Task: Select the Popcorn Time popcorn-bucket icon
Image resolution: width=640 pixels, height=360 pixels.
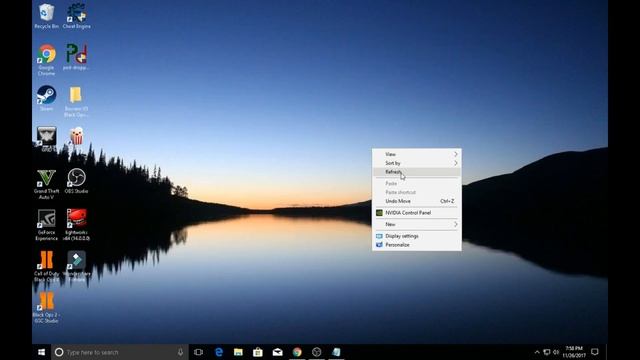Action: coord(76,137)
